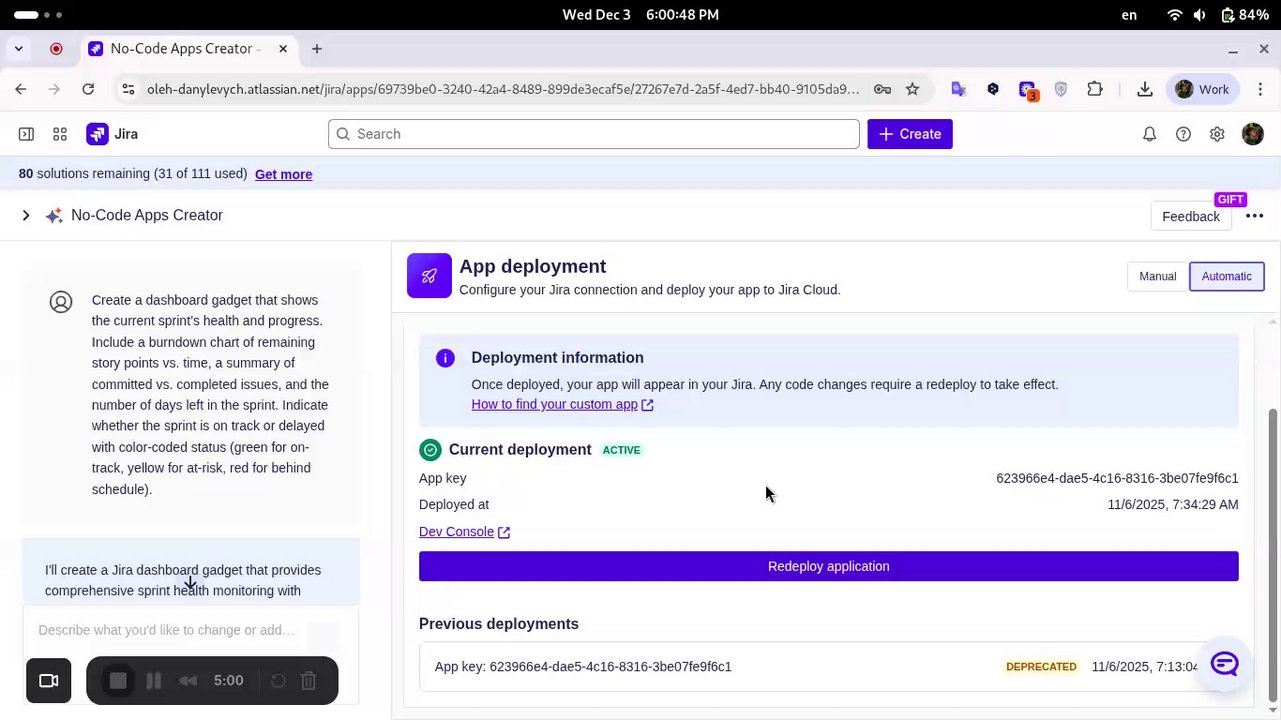Screen dimensions: 1281x720
Task: Open the Jira app switcher grid
Action: point(60,134)
